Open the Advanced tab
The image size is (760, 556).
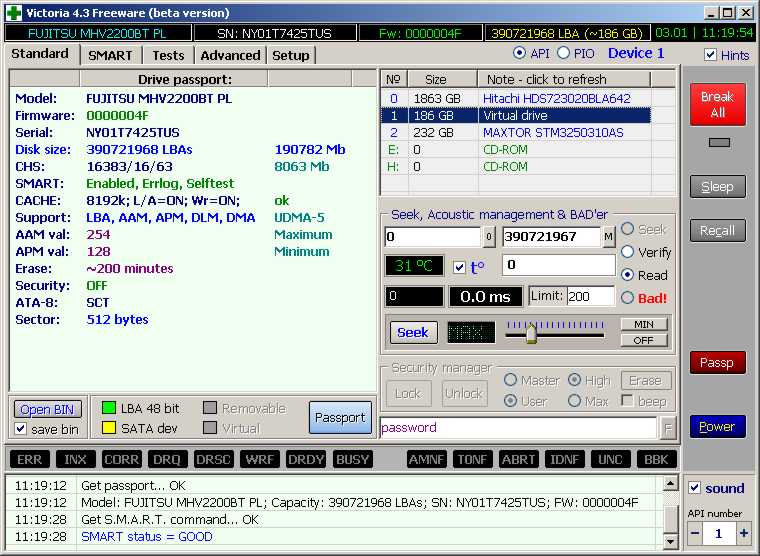(230, 55)
